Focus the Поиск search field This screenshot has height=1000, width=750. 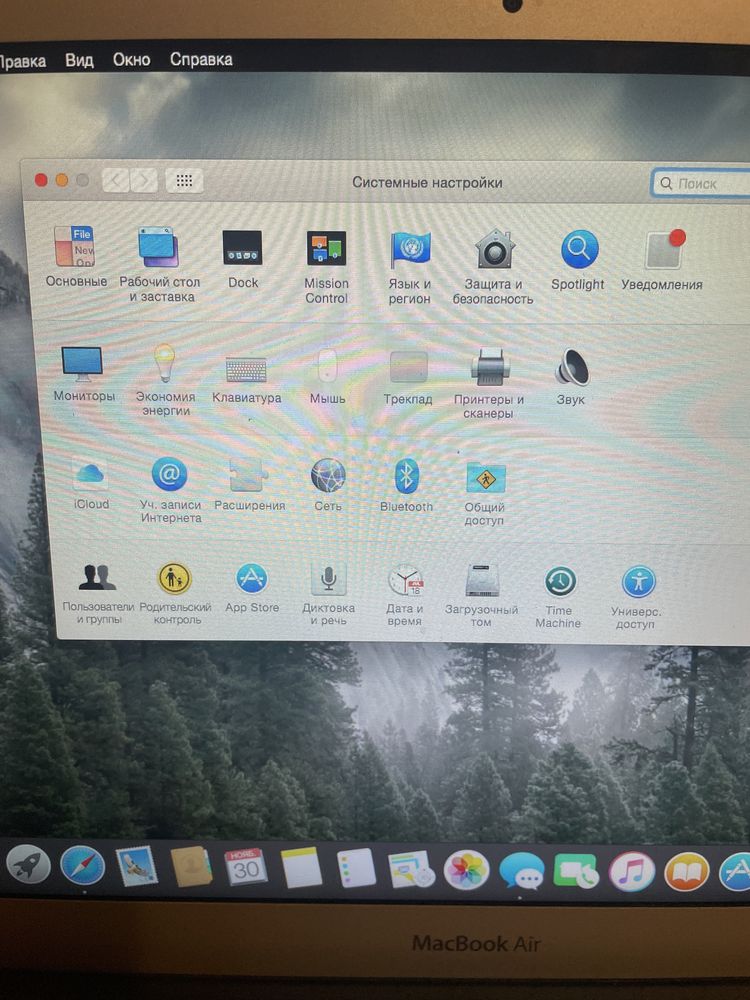(702, 184)
